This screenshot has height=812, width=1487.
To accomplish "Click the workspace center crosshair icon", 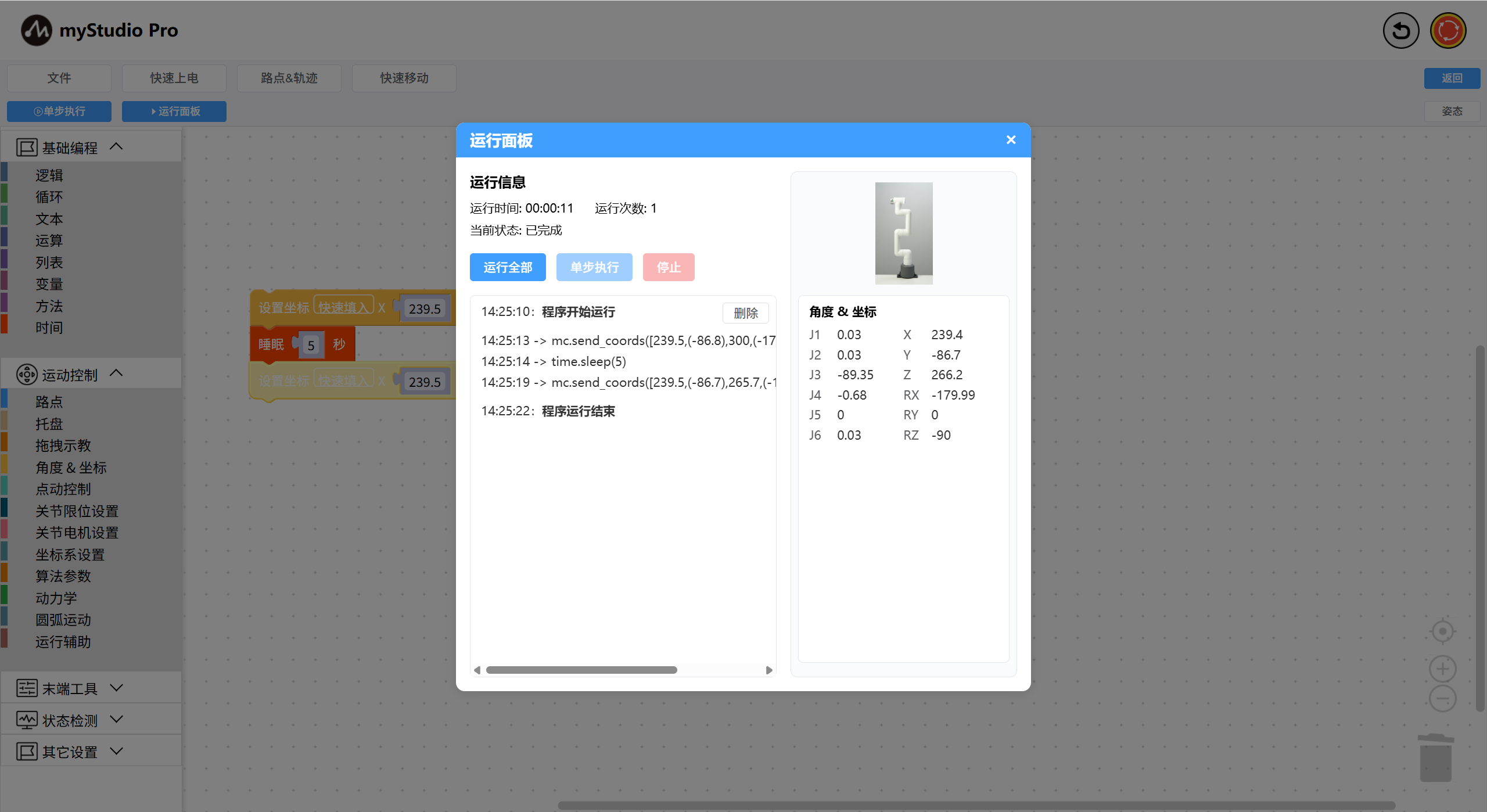I will coord(1442,631).
